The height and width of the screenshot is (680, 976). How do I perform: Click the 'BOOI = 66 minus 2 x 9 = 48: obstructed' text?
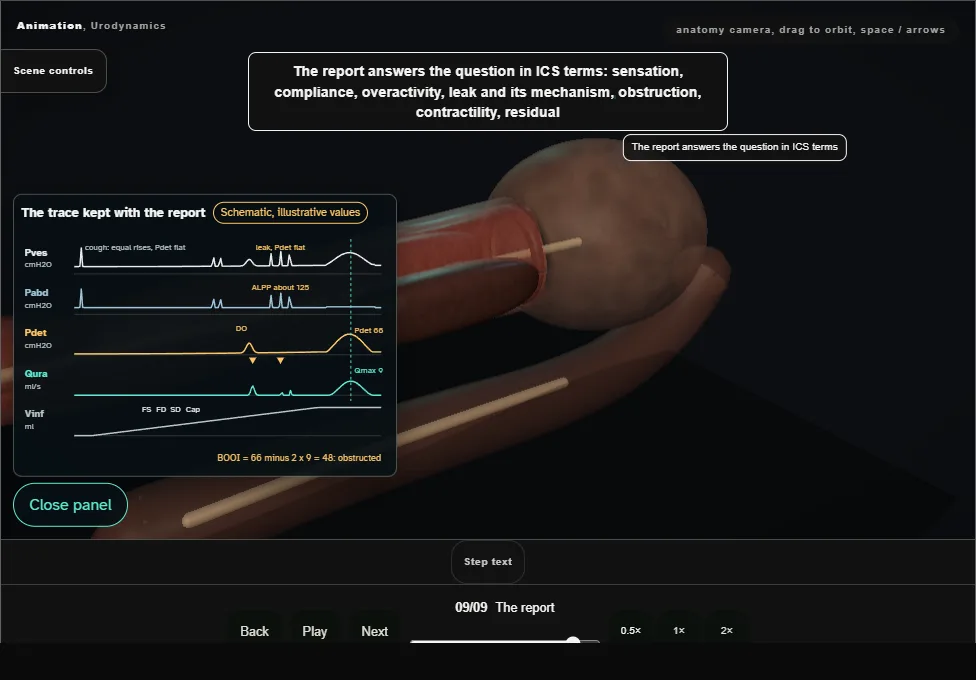[x=299, y=458]
